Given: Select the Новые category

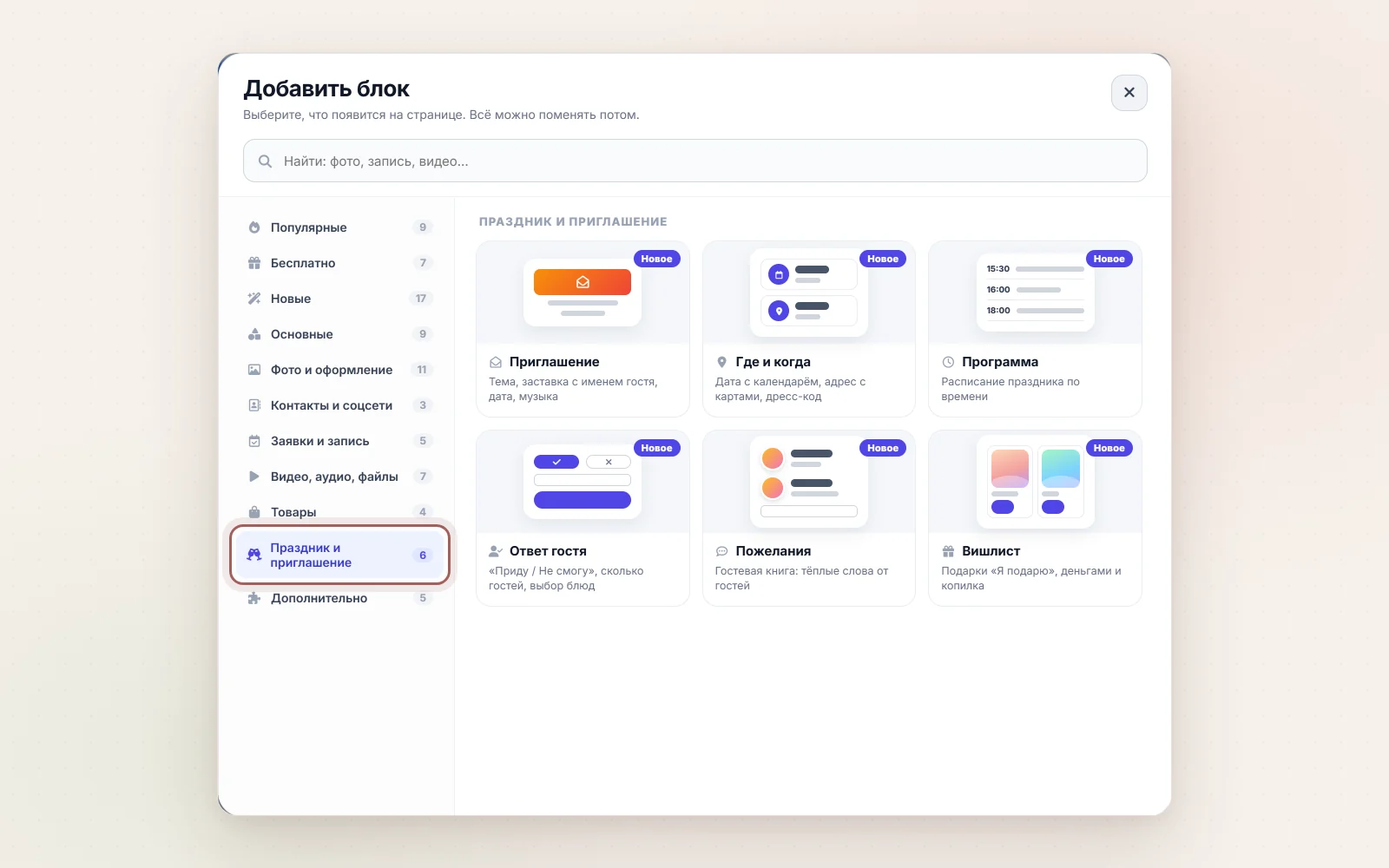Looking at the screenshot, I should 339,299.
